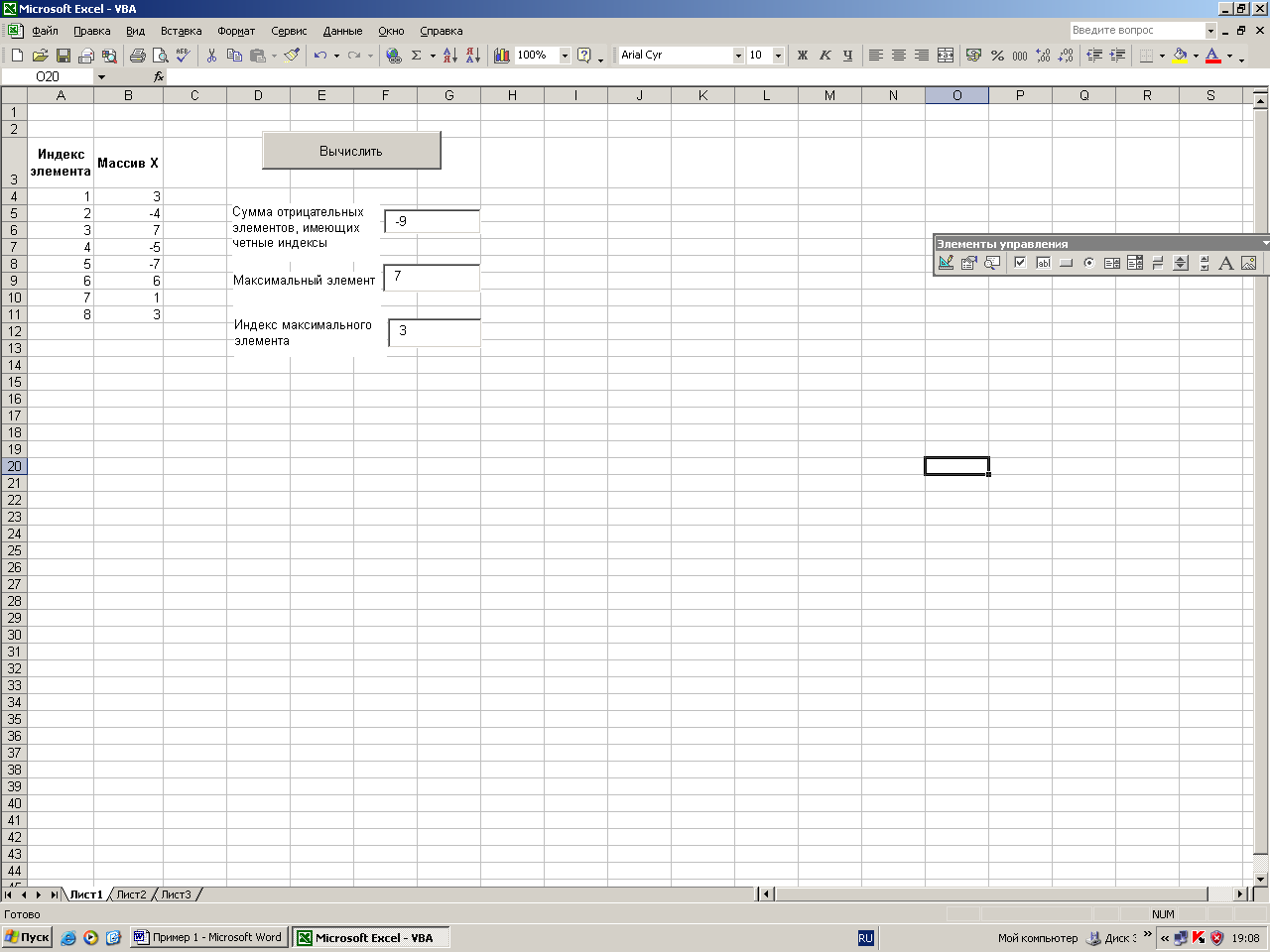
Task: Click the RU language indicator in tray
Action: [x=865, y=937]
